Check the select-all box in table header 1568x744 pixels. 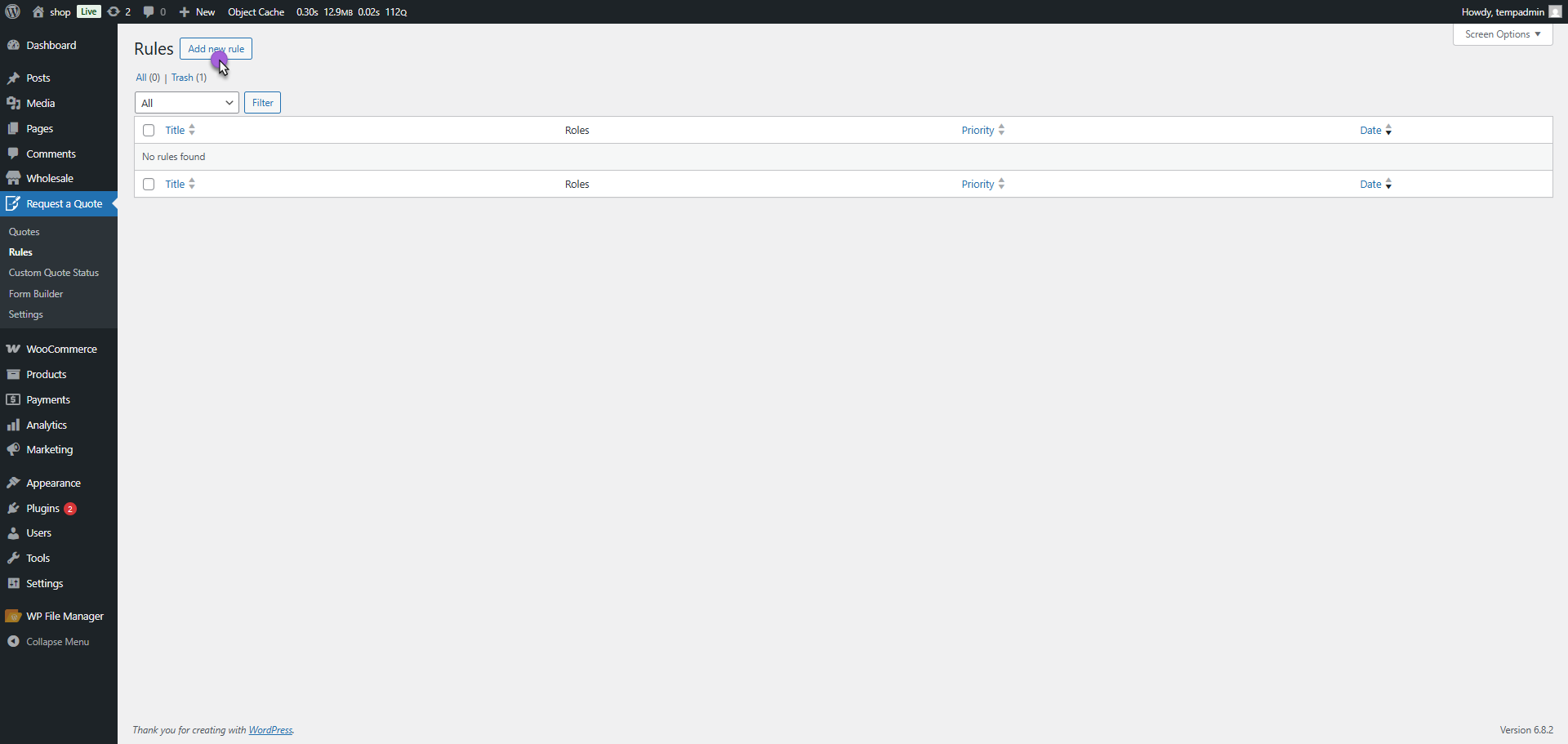tap(149, 131)
